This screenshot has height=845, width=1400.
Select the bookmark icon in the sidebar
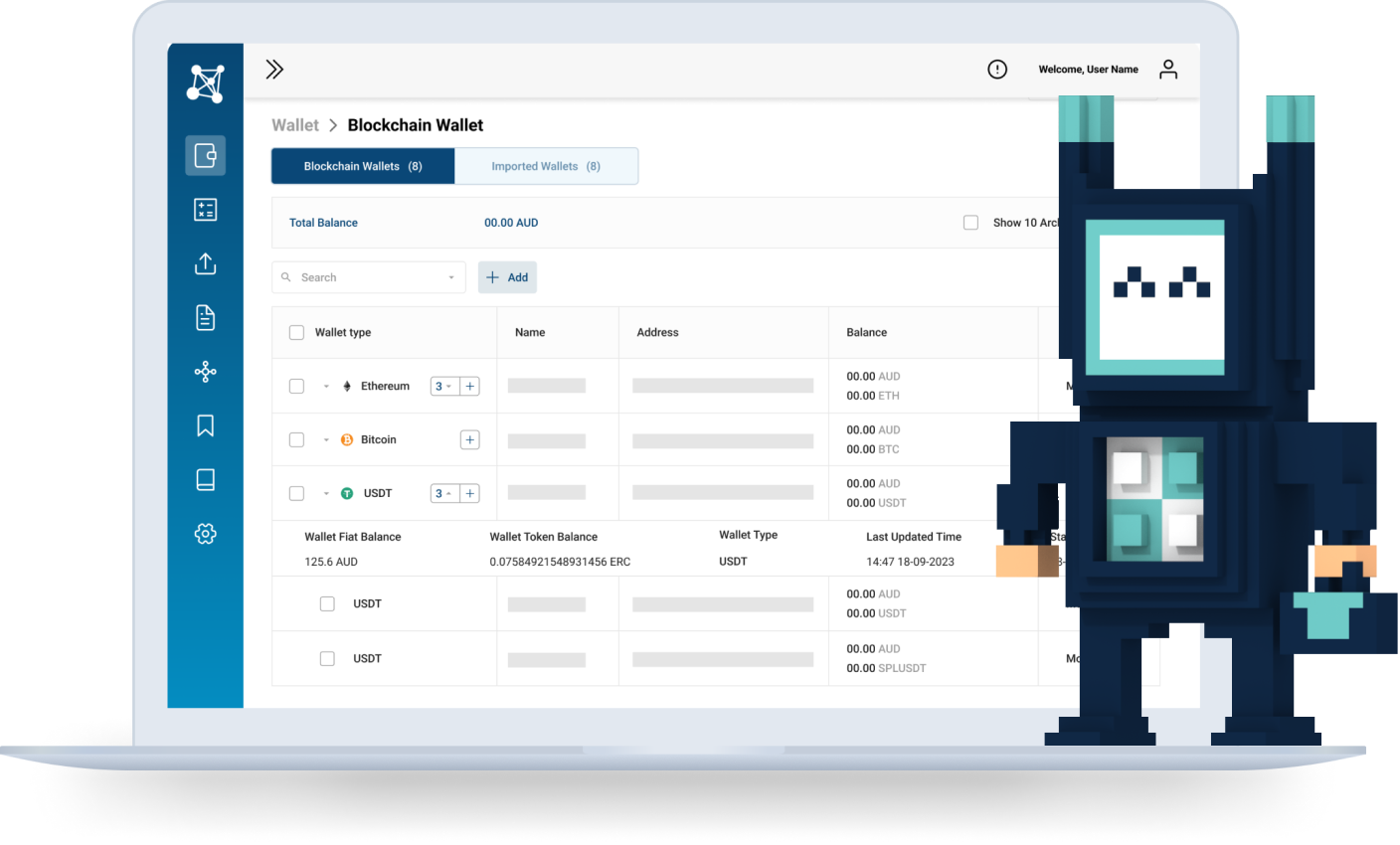(x=205, y=424)
